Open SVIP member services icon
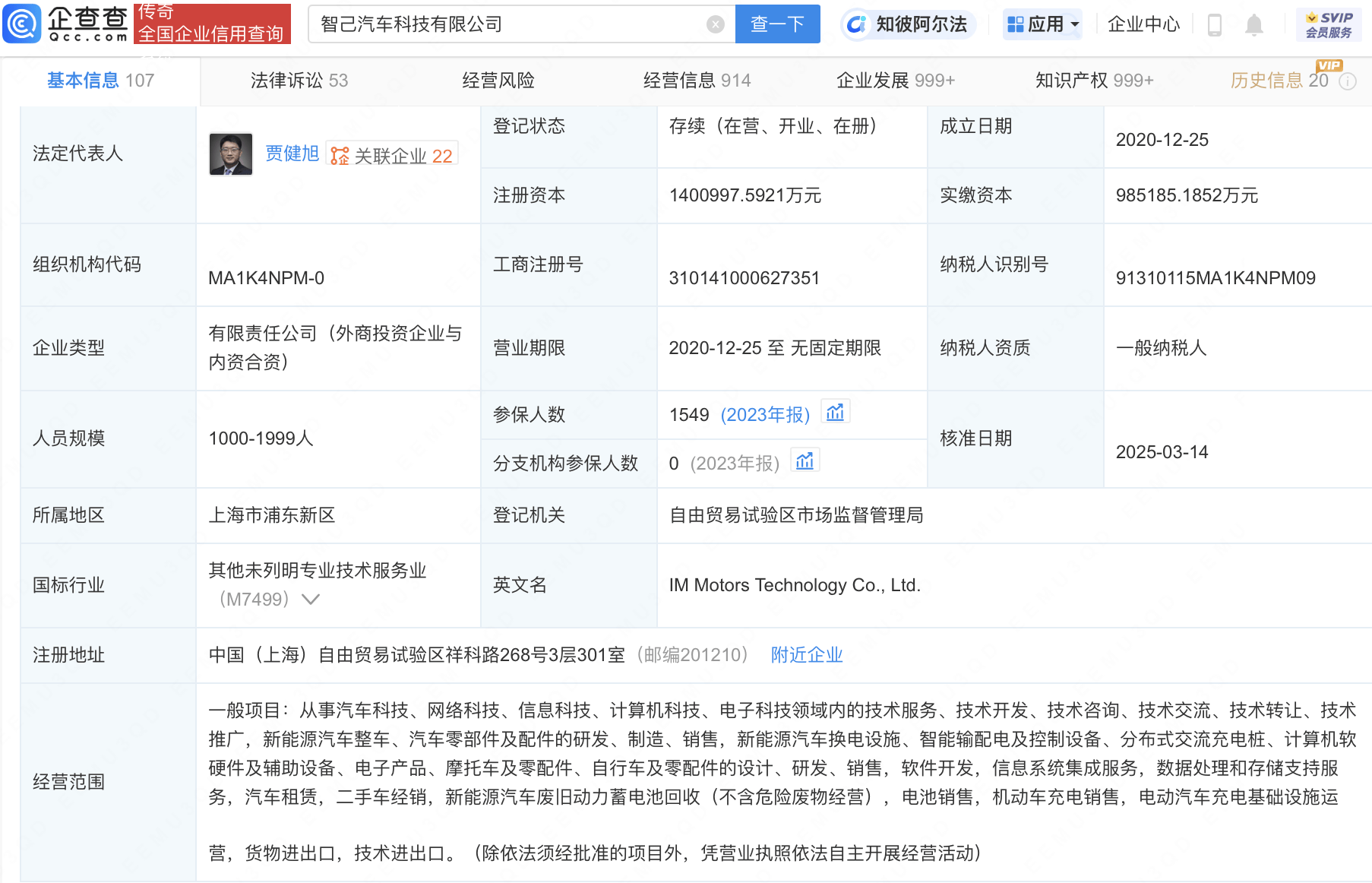Image resolution: width=1372 pixels, height=883 pixels. point(1329,24)
